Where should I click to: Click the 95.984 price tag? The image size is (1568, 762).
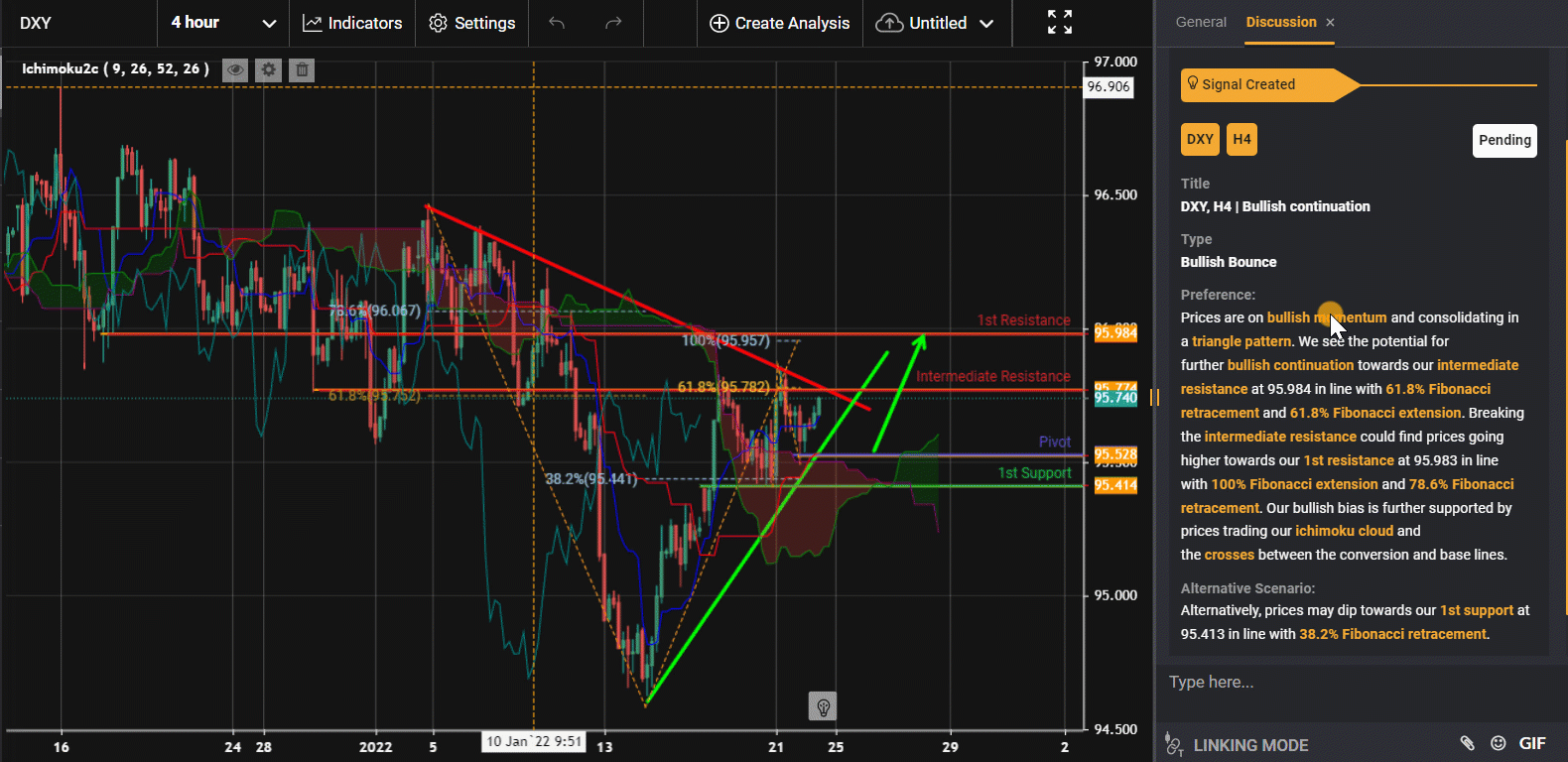[1115, 333]
